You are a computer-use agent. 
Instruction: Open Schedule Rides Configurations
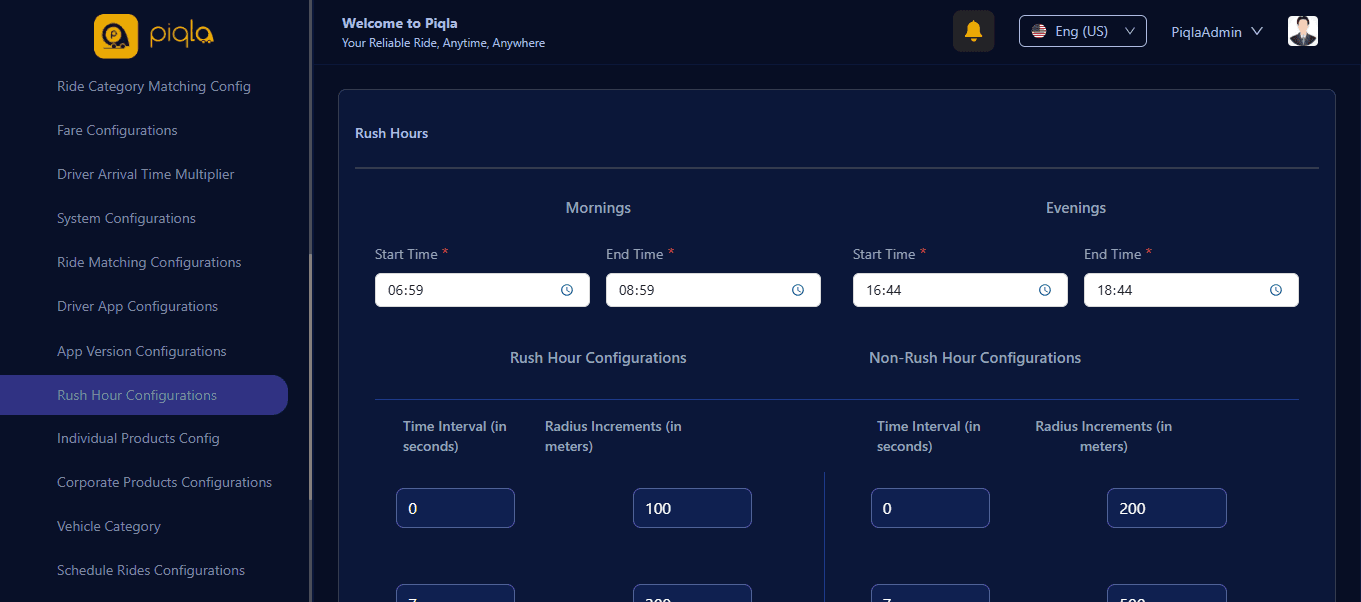coord(151,570)
